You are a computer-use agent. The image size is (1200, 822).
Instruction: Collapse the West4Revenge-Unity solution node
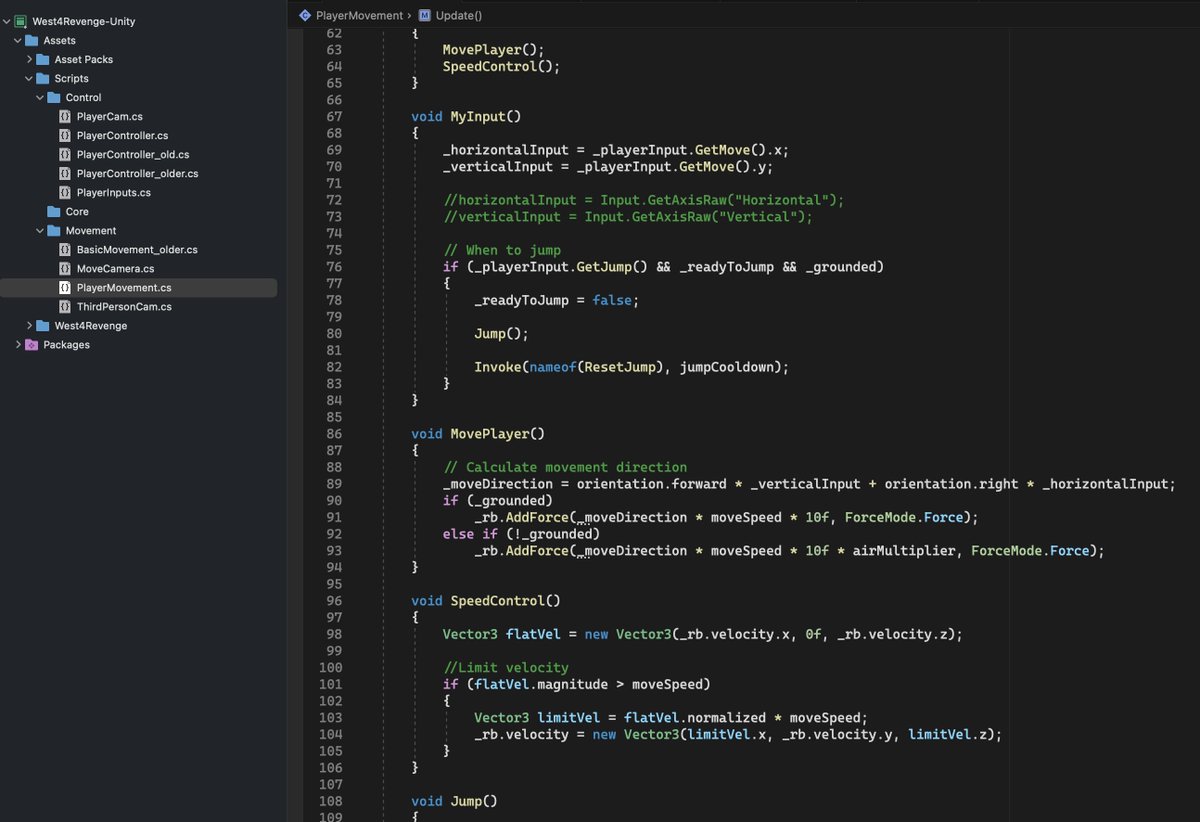6,21
